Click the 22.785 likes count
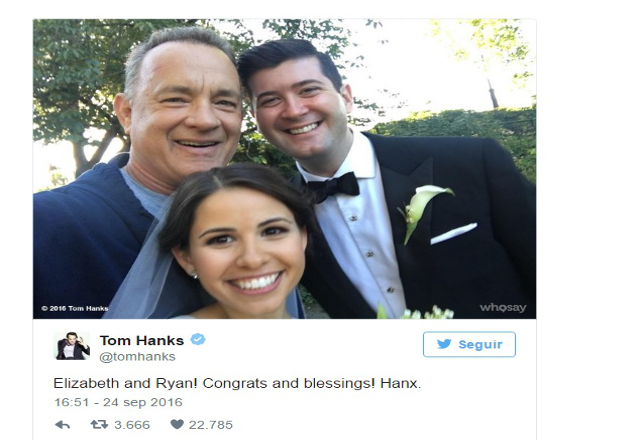This screenshot has height=440, width=640. coord(211,425)
